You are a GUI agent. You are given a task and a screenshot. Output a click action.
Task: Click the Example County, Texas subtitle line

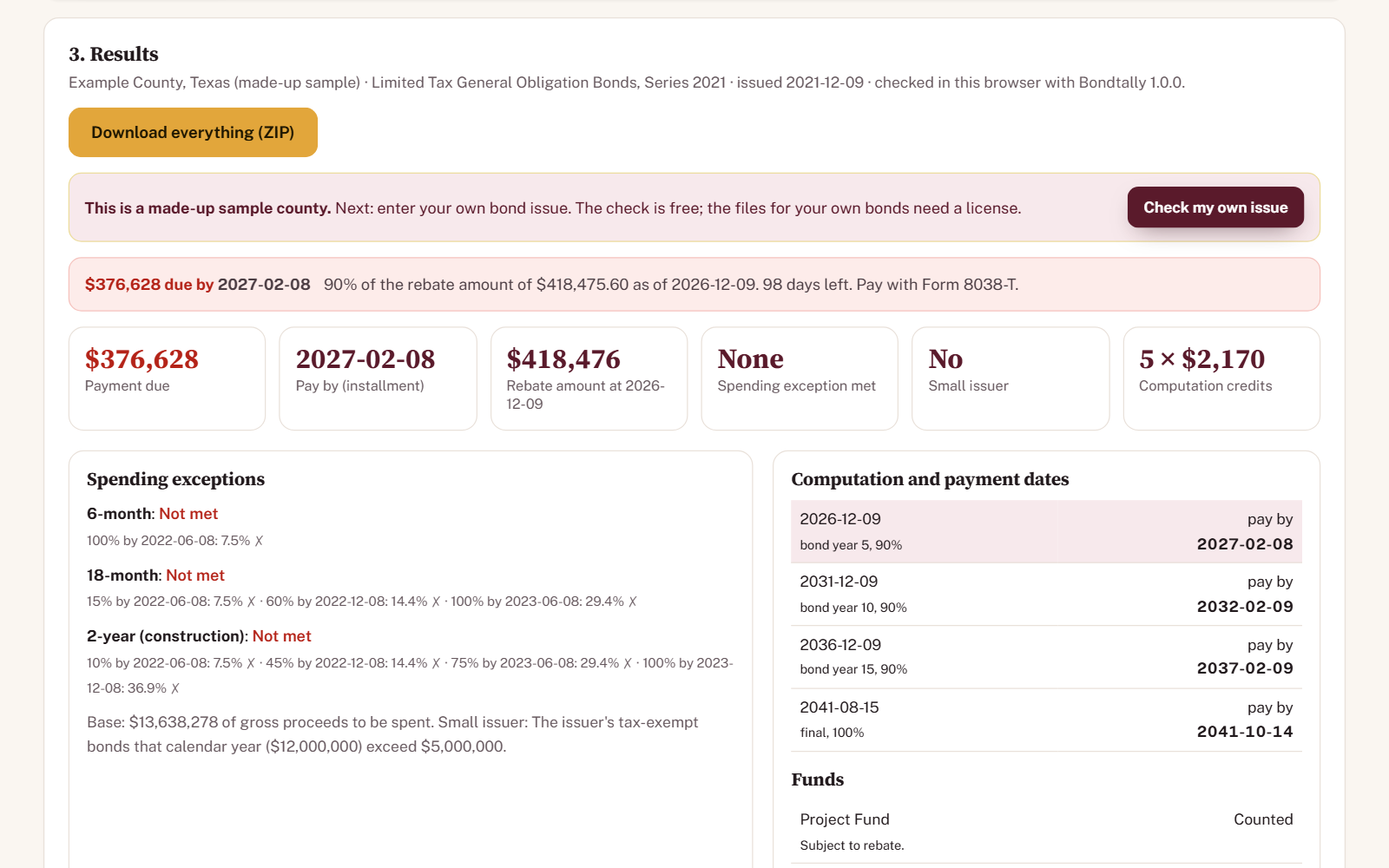[627, 82]
